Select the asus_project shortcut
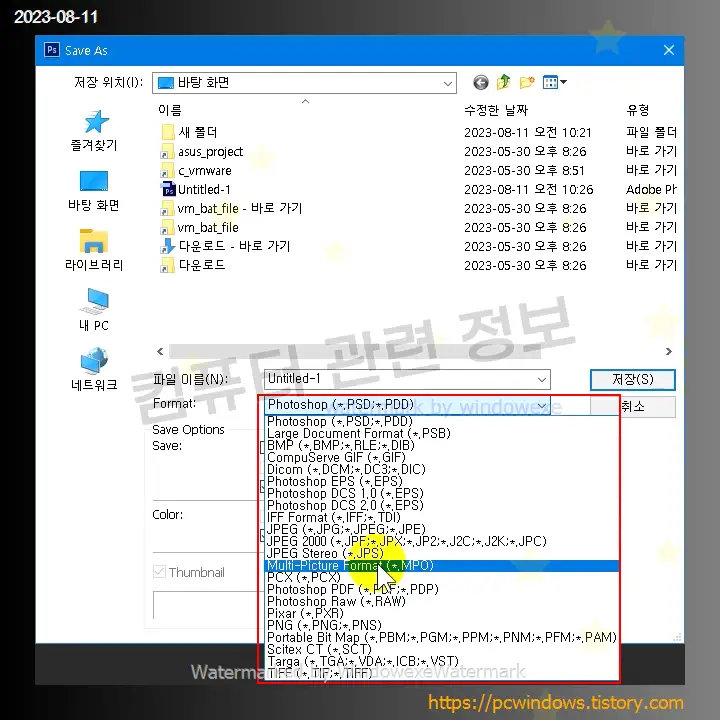The image size is (720, 720). [201, 152]
